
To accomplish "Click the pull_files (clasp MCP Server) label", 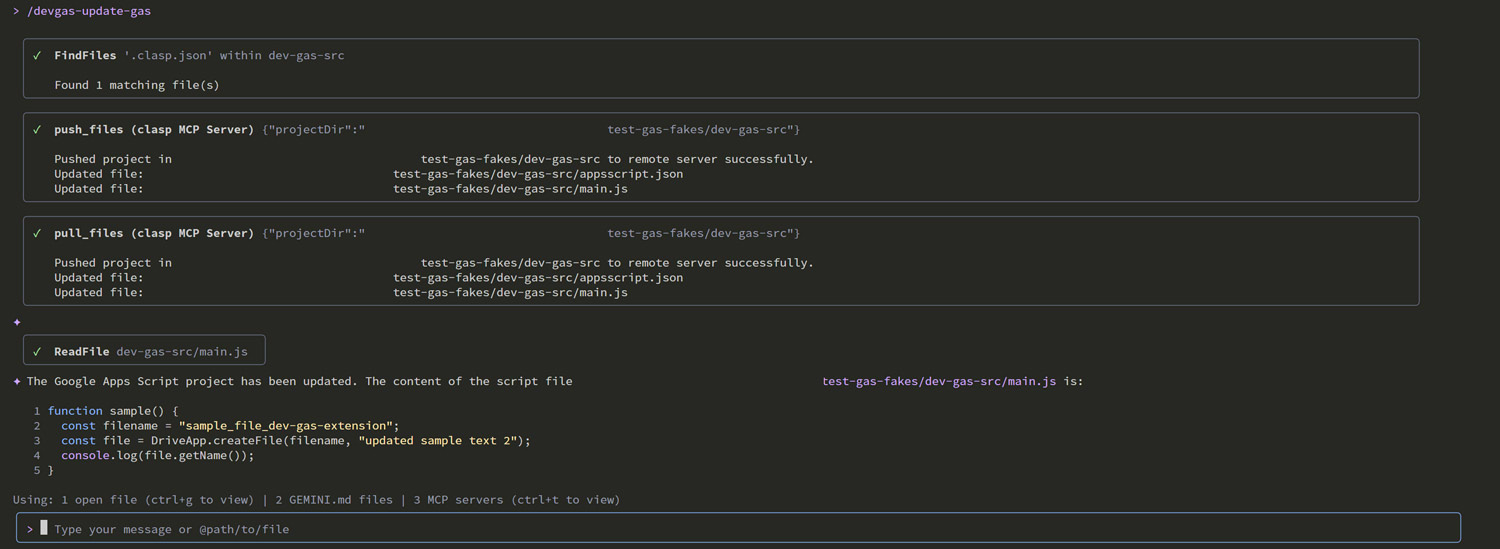I will tap(154, 234).
